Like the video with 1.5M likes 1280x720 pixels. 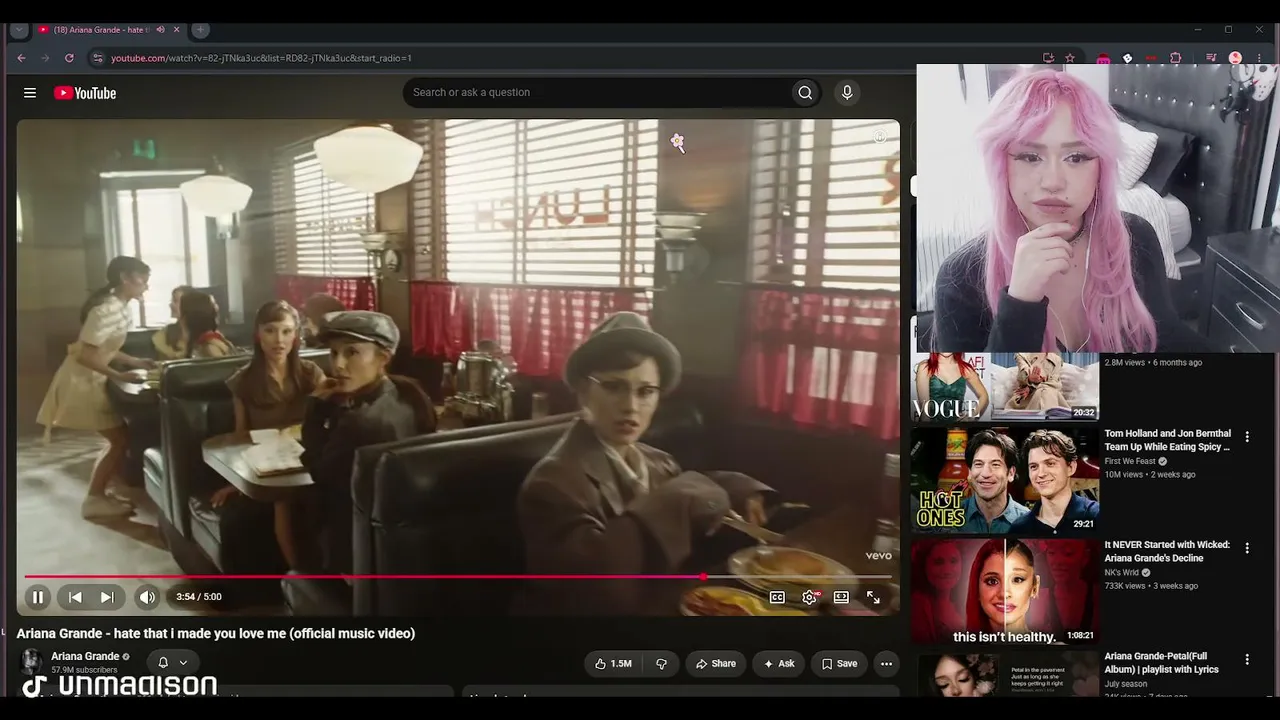[x=613, y=663]
